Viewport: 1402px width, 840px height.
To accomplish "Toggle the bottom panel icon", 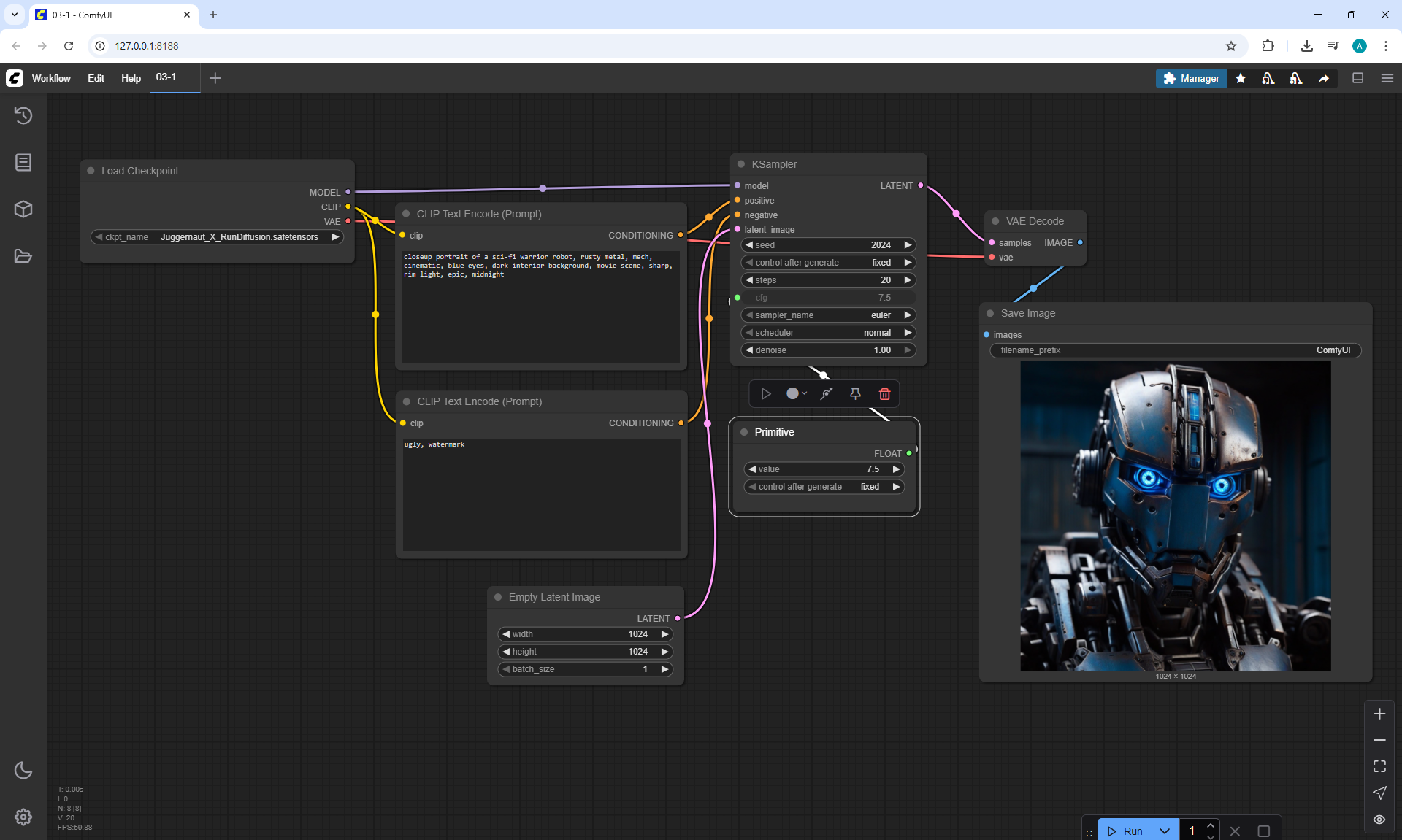I will point(1357,78).
